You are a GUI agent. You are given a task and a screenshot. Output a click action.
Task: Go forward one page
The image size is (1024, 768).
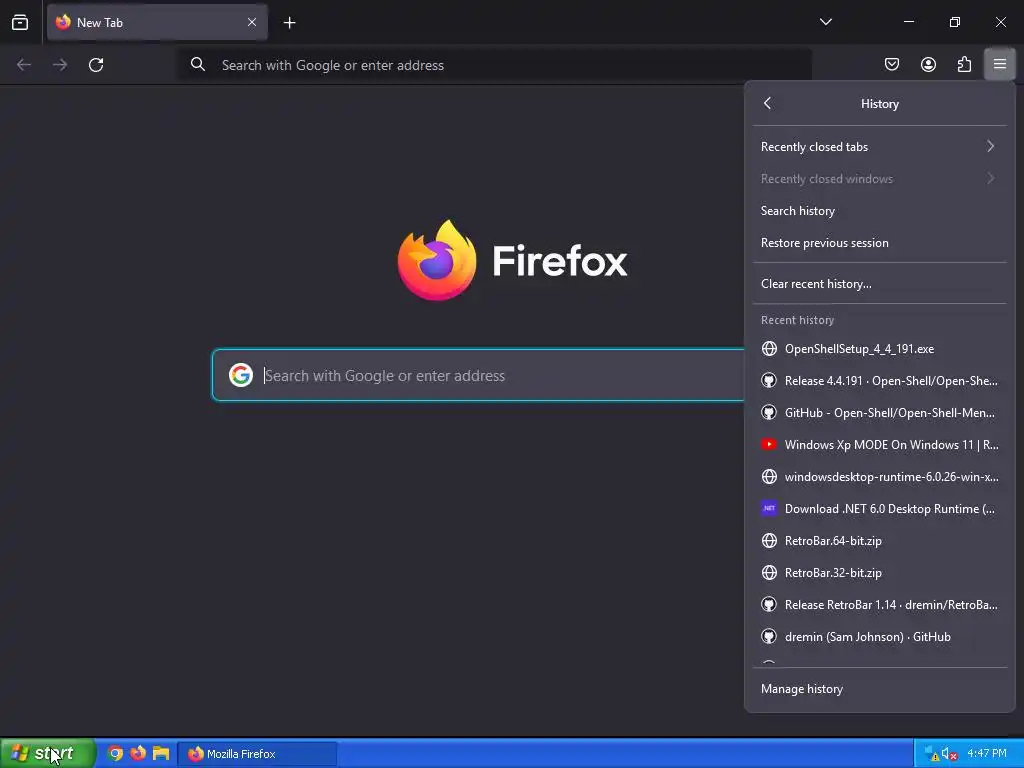tap(60, 65)
